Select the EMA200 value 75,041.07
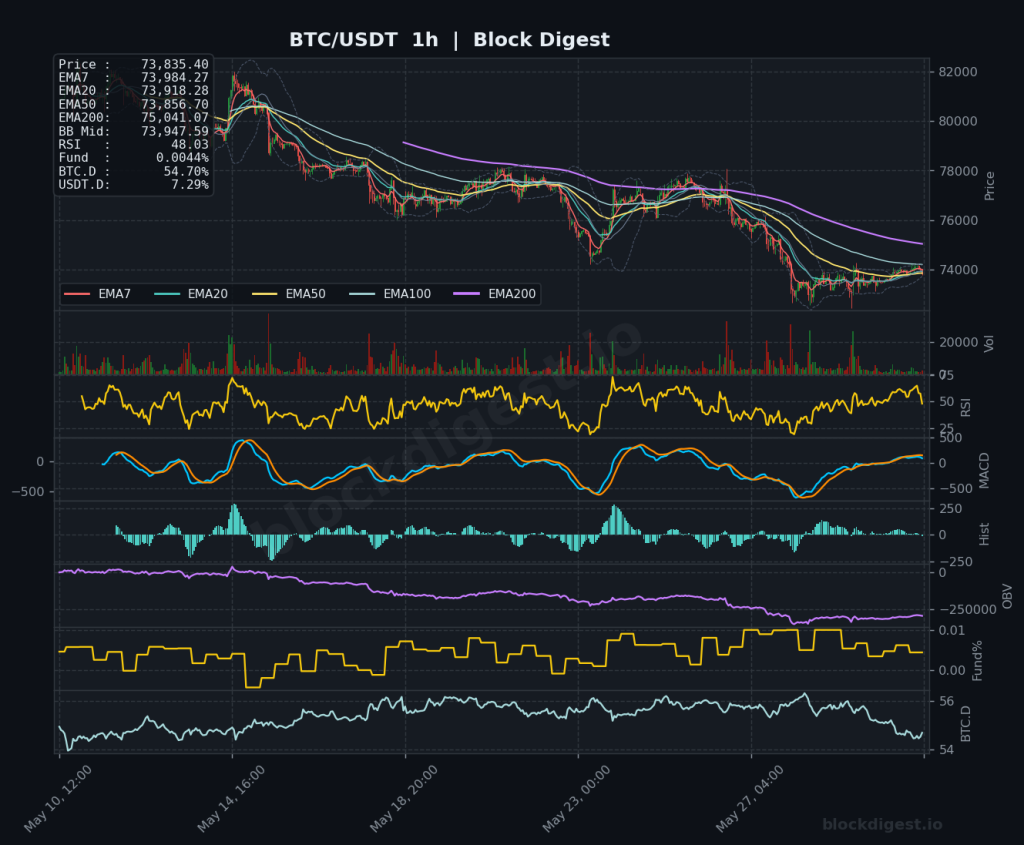The width and height of the screenshot is (1024, 845). pyautogui.click(x=175, y=118)
